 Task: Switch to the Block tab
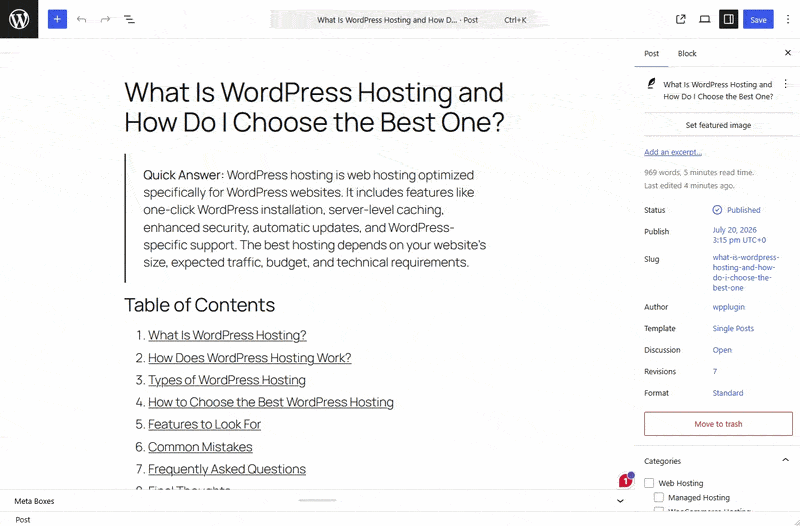tap(687, 54)
